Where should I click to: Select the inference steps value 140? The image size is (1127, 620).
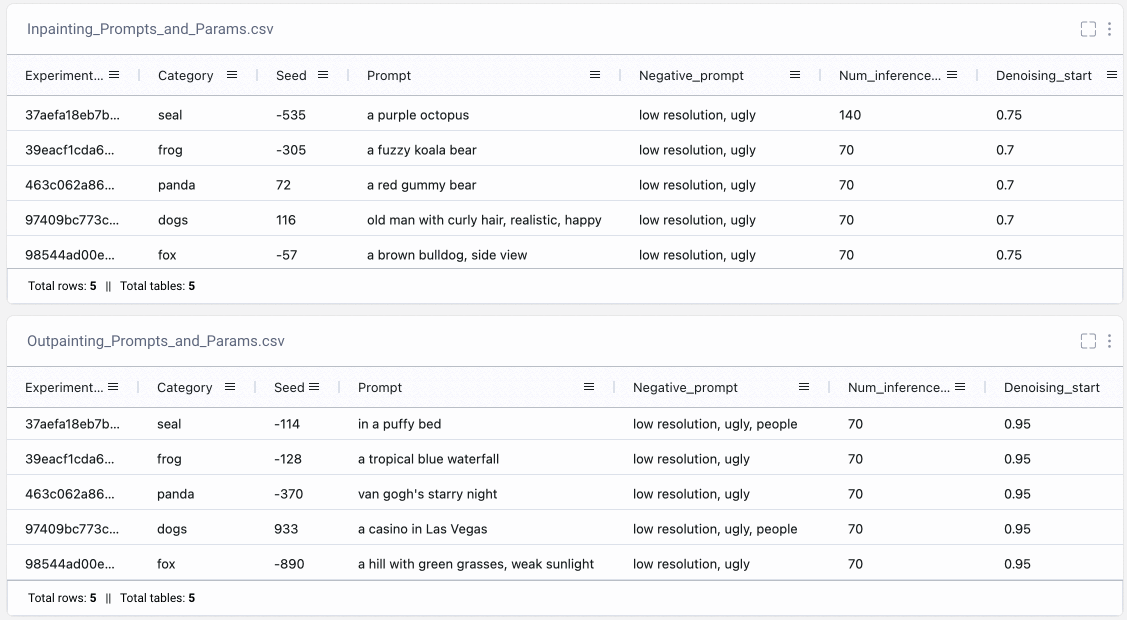pos(850,115)
